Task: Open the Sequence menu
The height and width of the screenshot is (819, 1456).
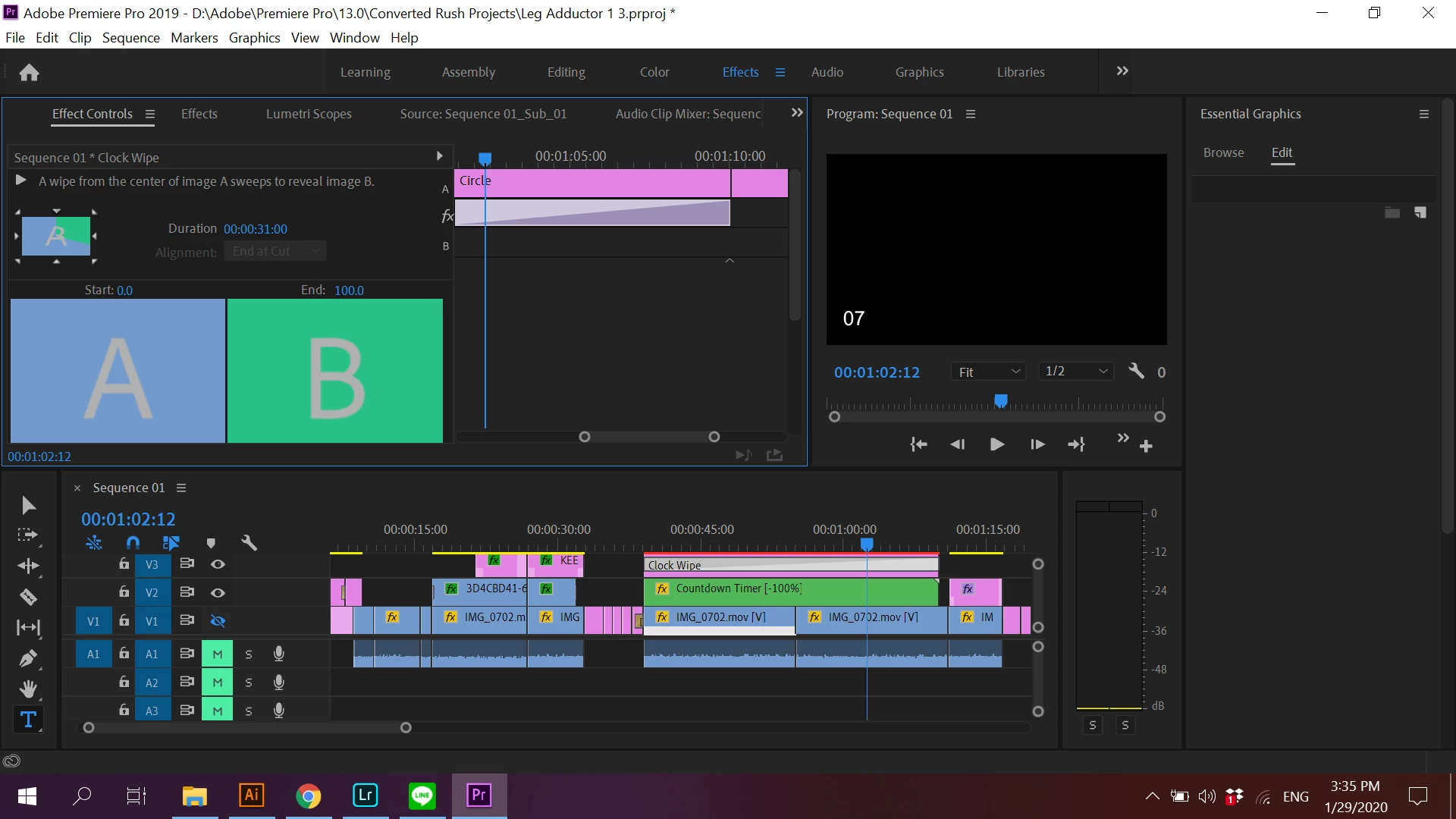Action: point(131,38)
